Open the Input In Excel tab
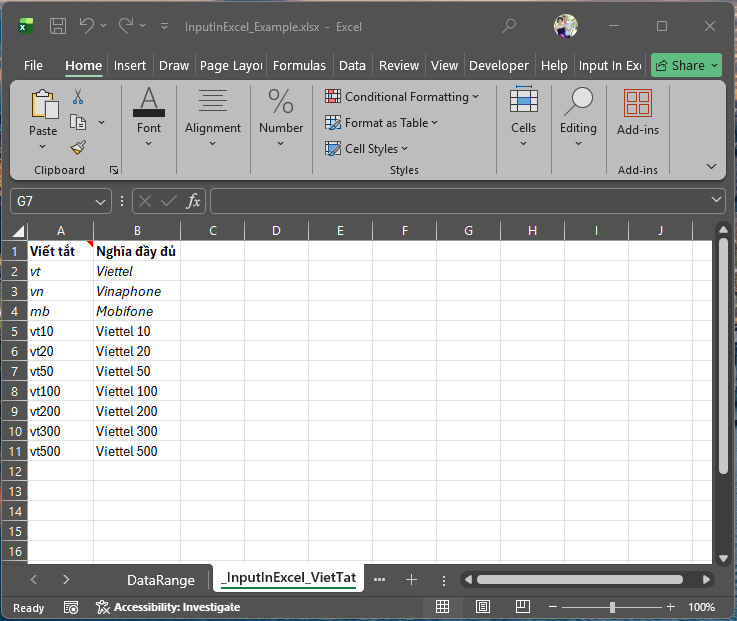 tap(610, 65)
